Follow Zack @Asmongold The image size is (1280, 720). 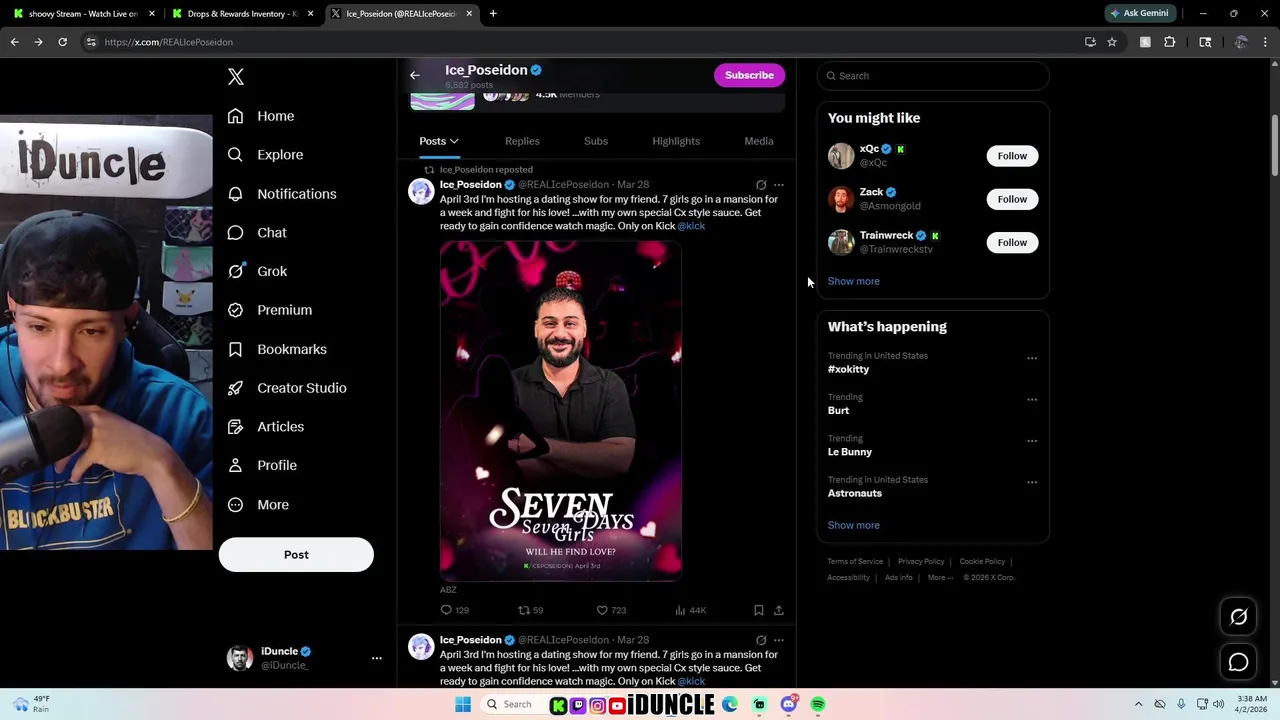point(1012,199)
